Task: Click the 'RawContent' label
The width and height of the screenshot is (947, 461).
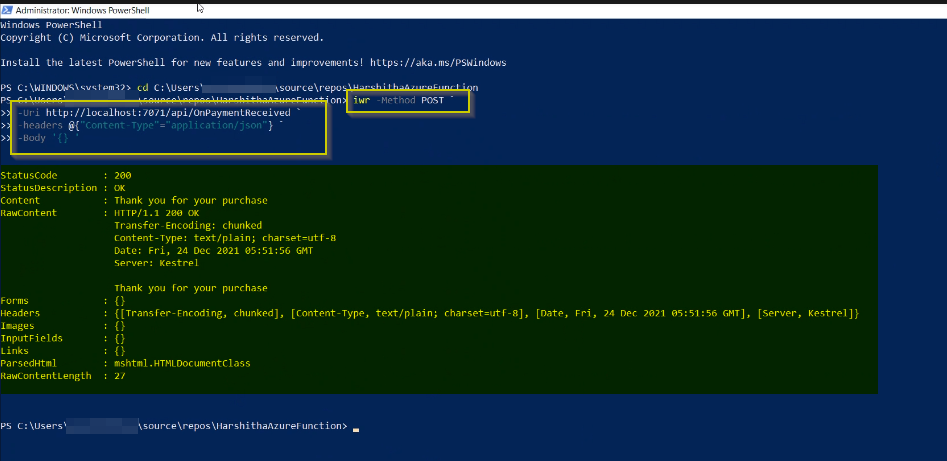Action: 29,213
